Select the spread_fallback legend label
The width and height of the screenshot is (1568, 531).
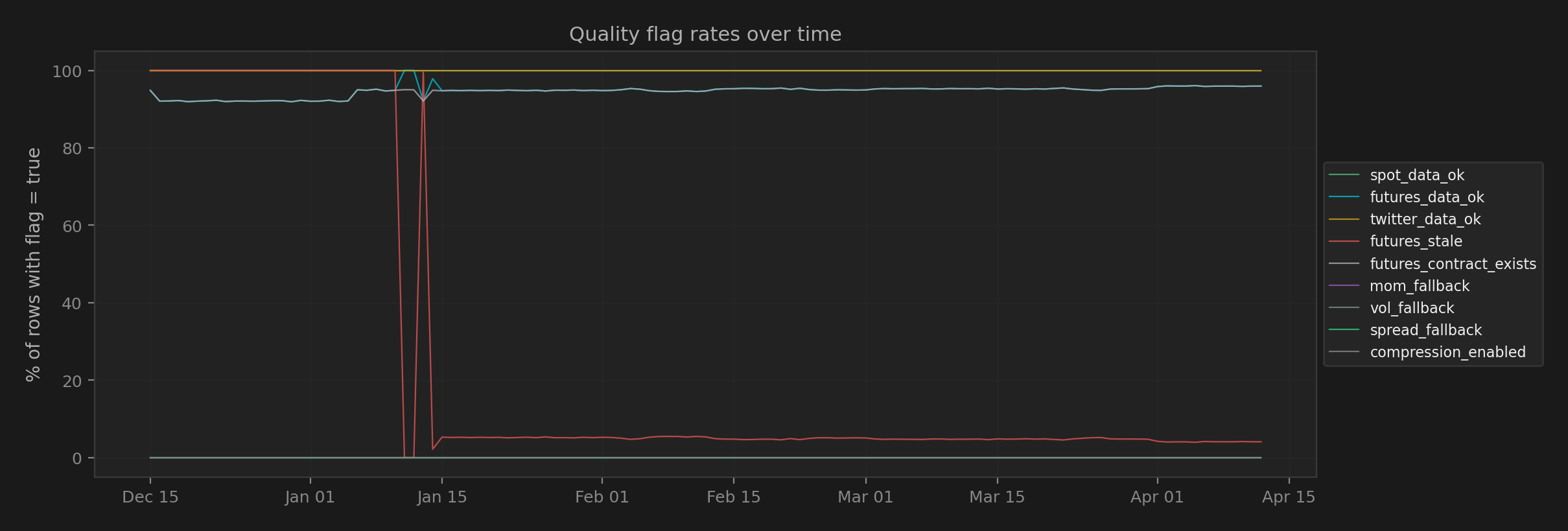(x=1425, y=330)
